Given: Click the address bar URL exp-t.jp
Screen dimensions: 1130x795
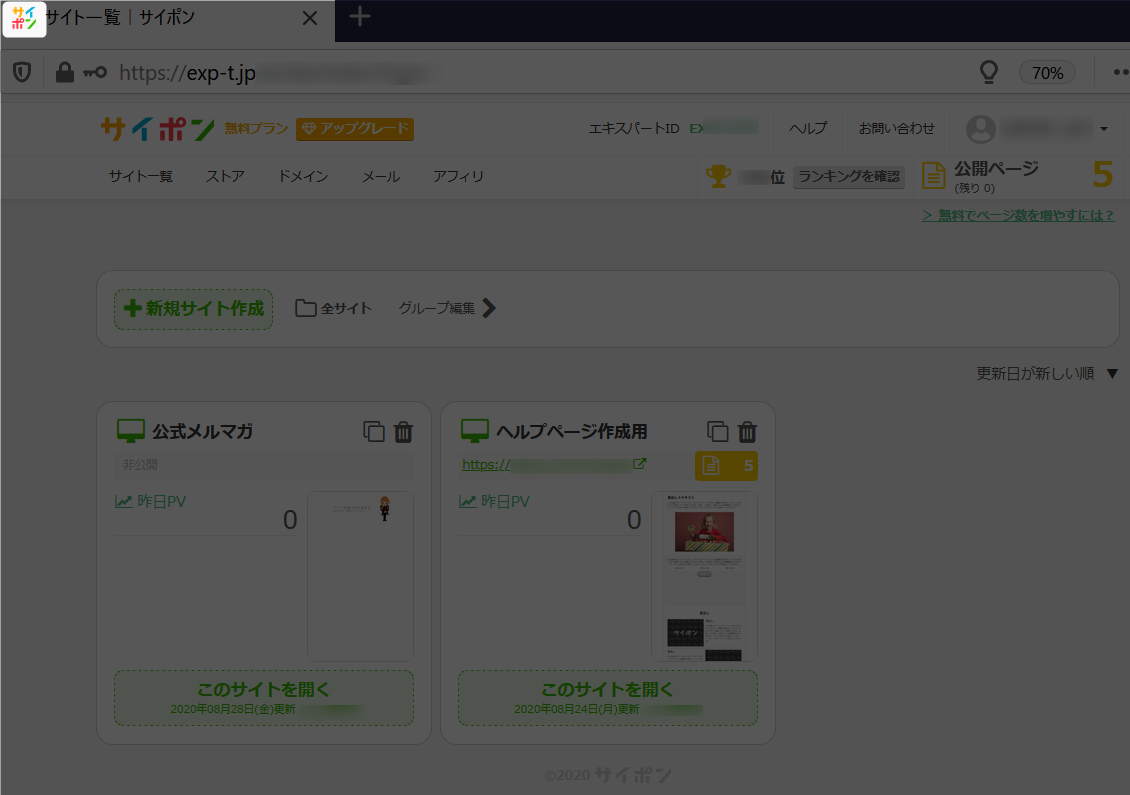Looking at the screenshot, I should [x=187, y=73].
